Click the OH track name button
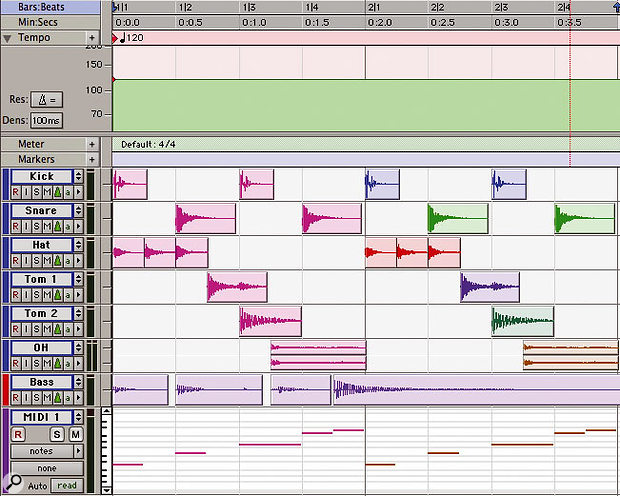Image resolution: width=620 pixels, height=496 pixels. 42,348
